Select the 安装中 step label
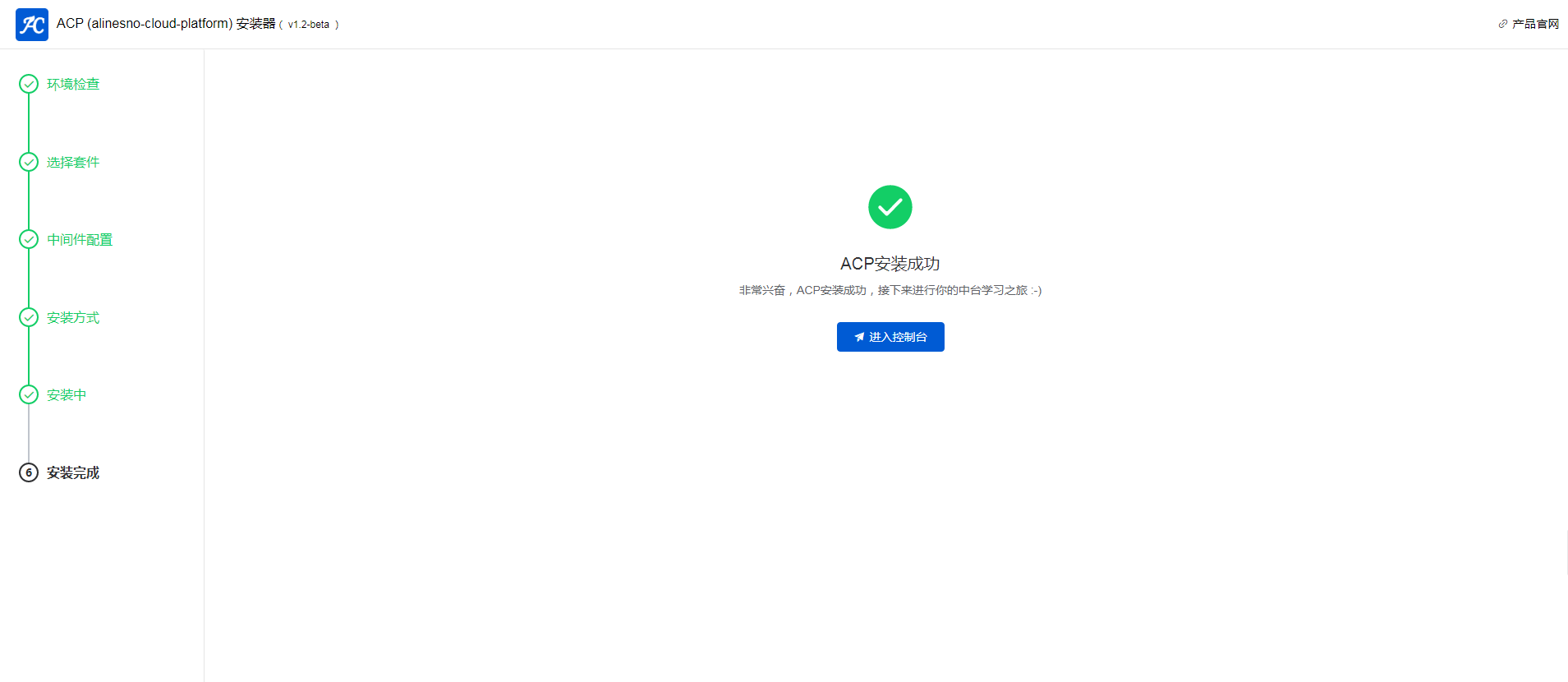This screenshot has width=1568, height=682. (67, 394)
